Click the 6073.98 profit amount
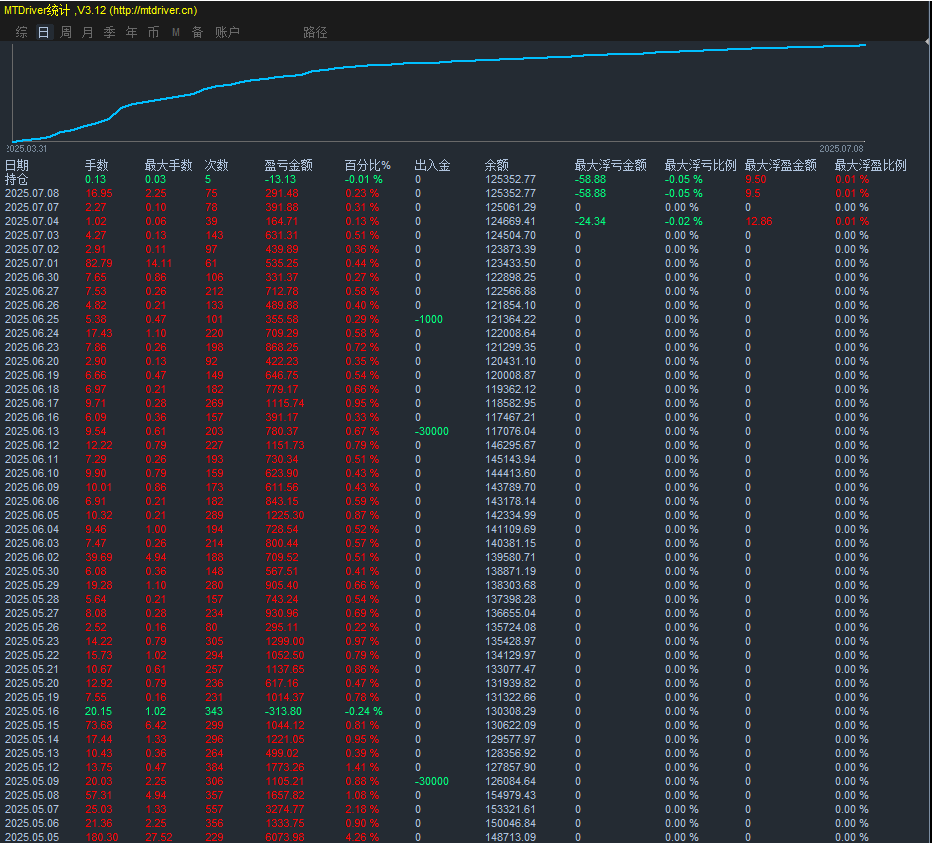The image size is (932, 844). pos(285,837)
